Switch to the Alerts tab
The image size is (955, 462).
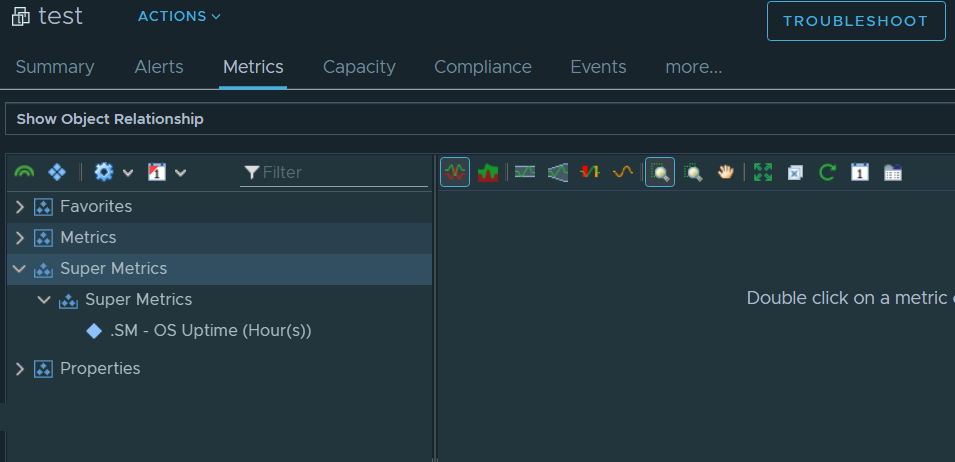[159, 66]
